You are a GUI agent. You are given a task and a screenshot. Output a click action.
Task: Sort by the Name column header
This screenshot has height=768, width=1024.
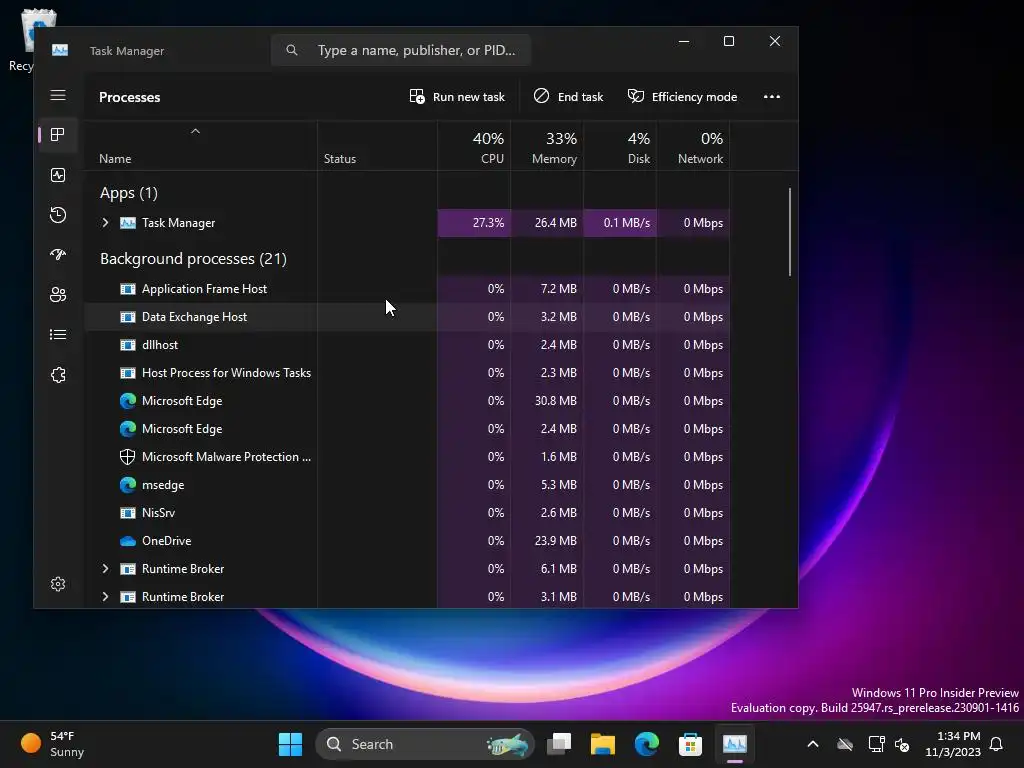click(x=201, y=147)
